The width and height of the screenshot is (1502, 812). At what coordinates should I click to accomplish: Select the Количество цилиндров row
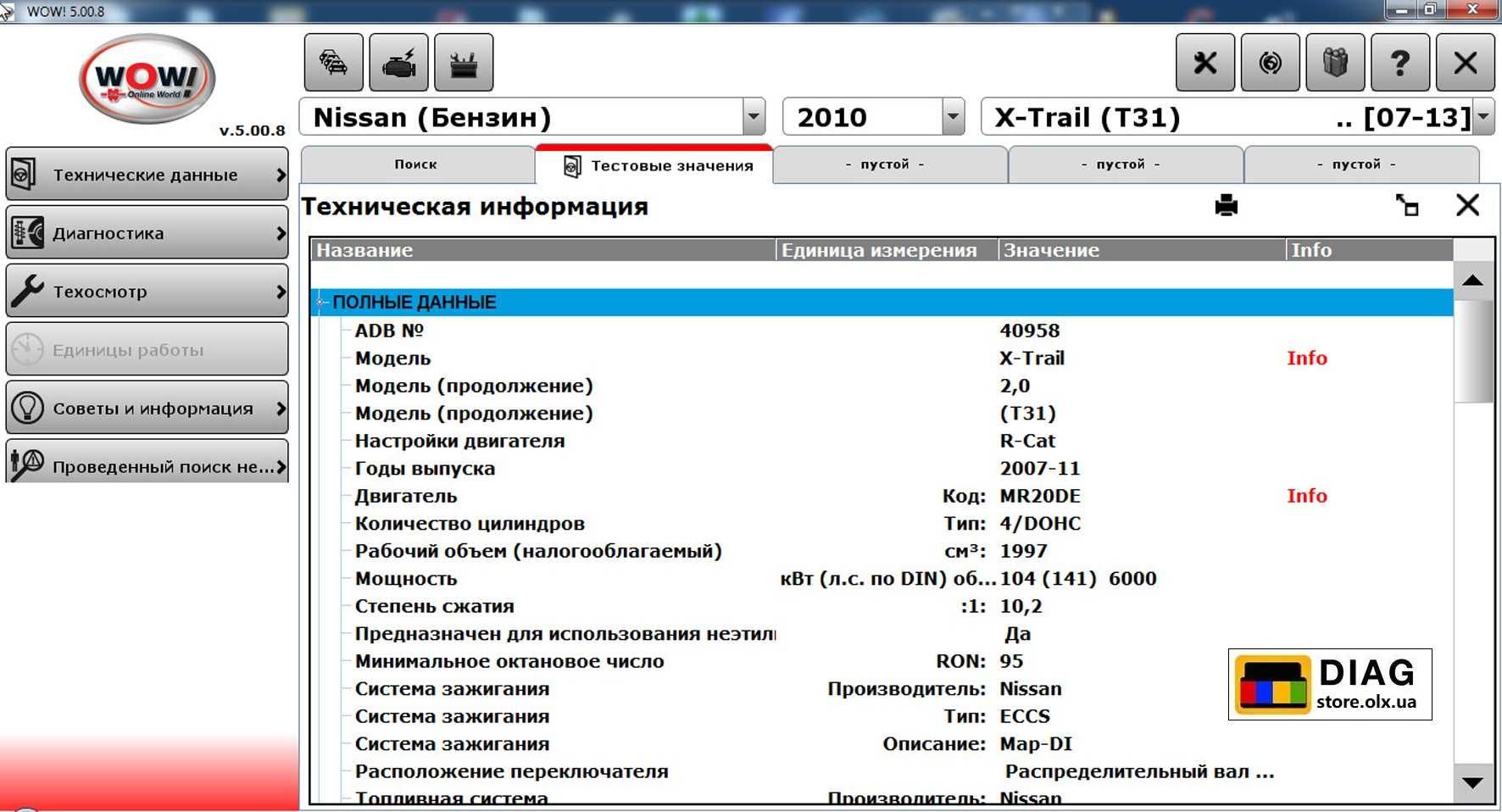coord(882,523)
